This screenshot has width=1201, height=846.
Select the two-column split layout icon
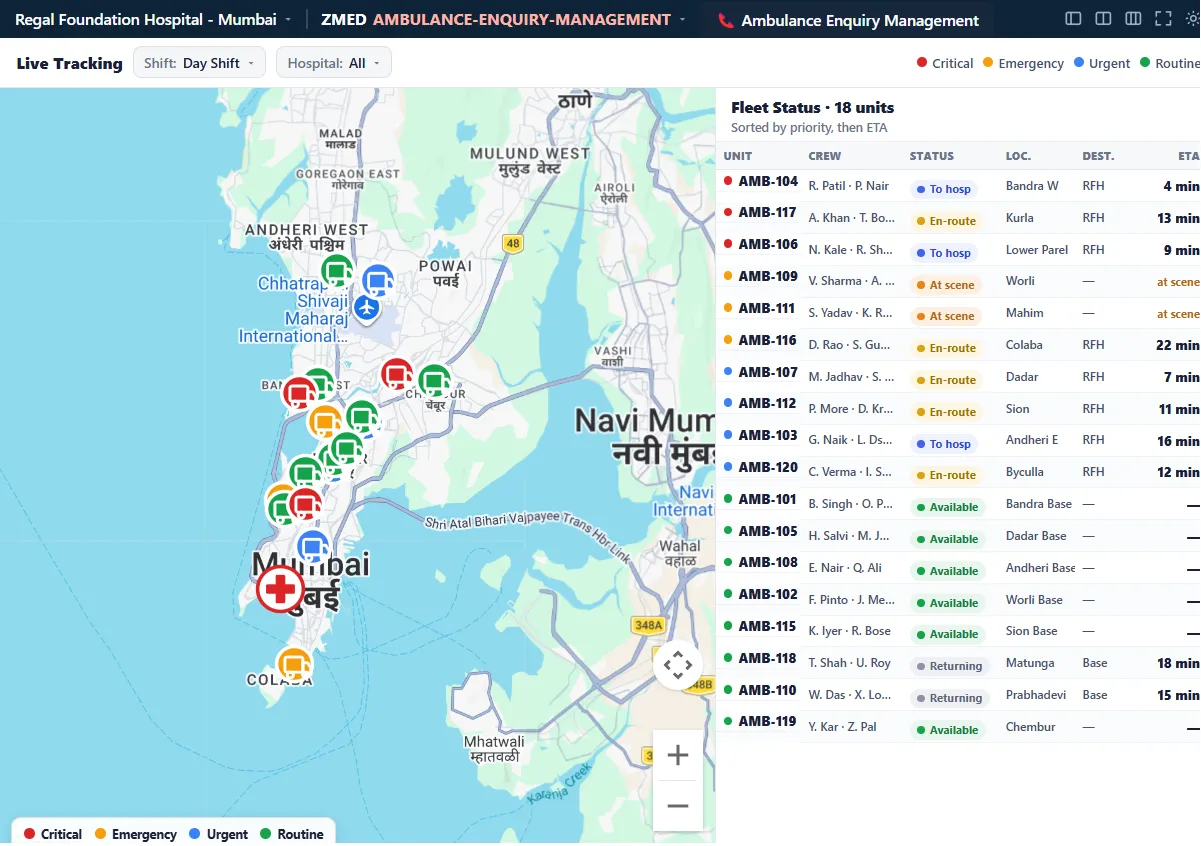(x=1103, y=19)
